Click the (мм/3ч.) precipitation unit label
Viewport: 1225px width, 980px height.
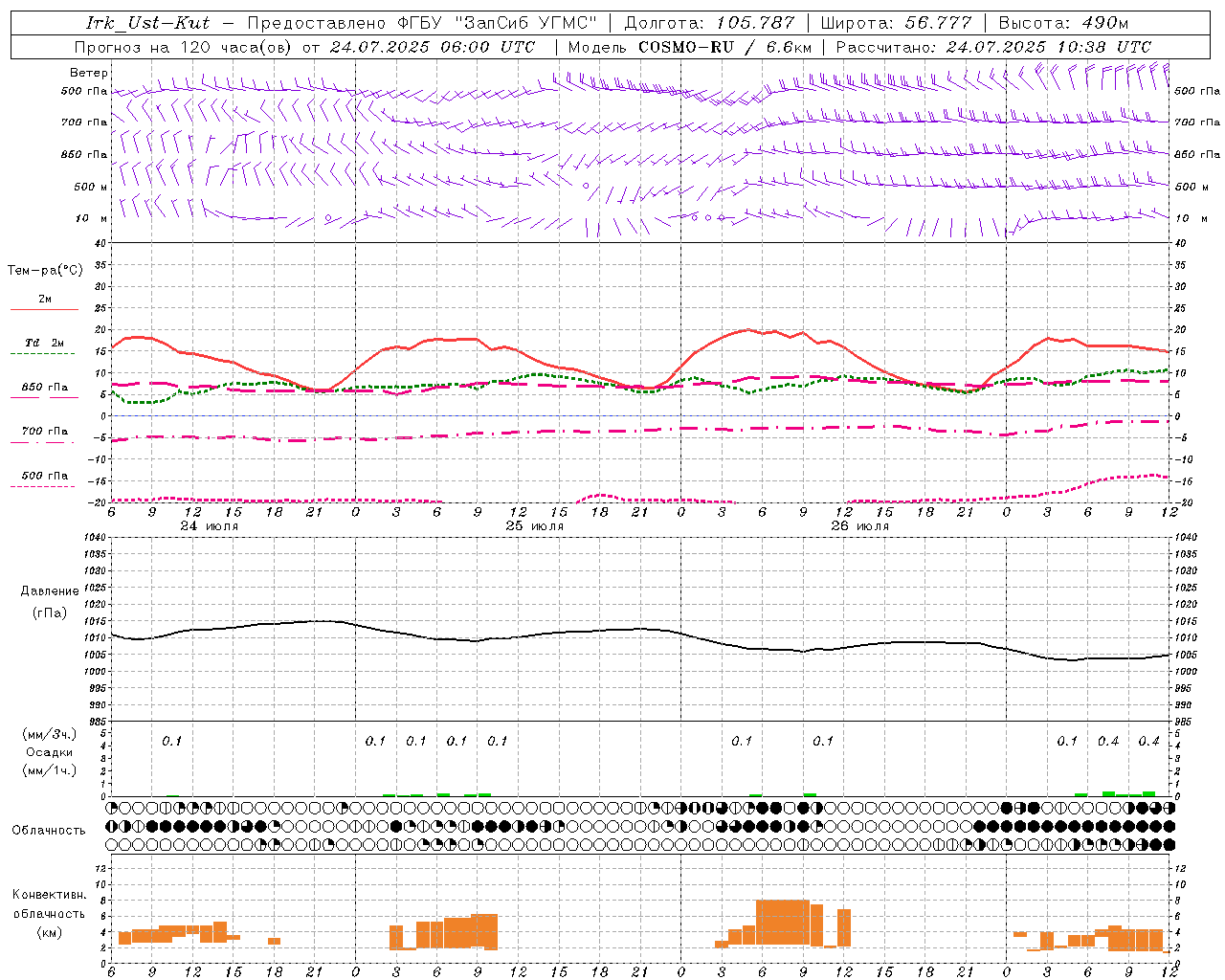pyautogui.click(x=50, y=734)
